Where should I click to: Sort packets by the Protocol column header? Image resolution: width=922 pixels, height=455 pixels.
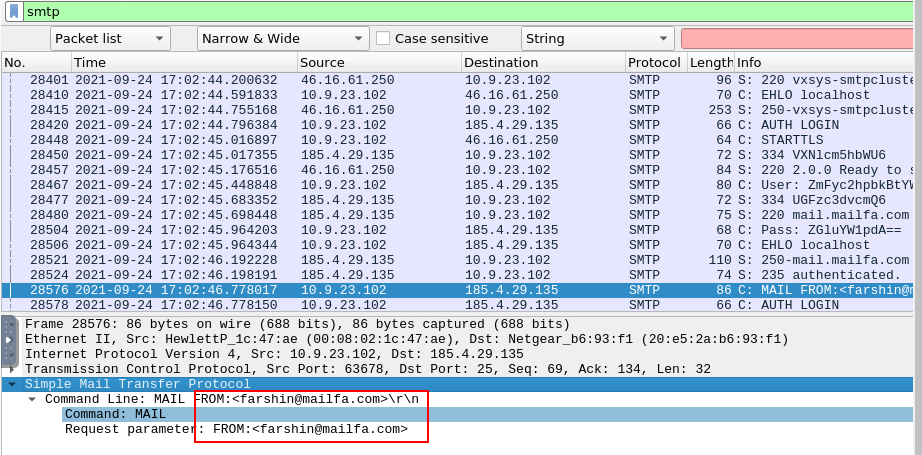[x=656, y=62]
